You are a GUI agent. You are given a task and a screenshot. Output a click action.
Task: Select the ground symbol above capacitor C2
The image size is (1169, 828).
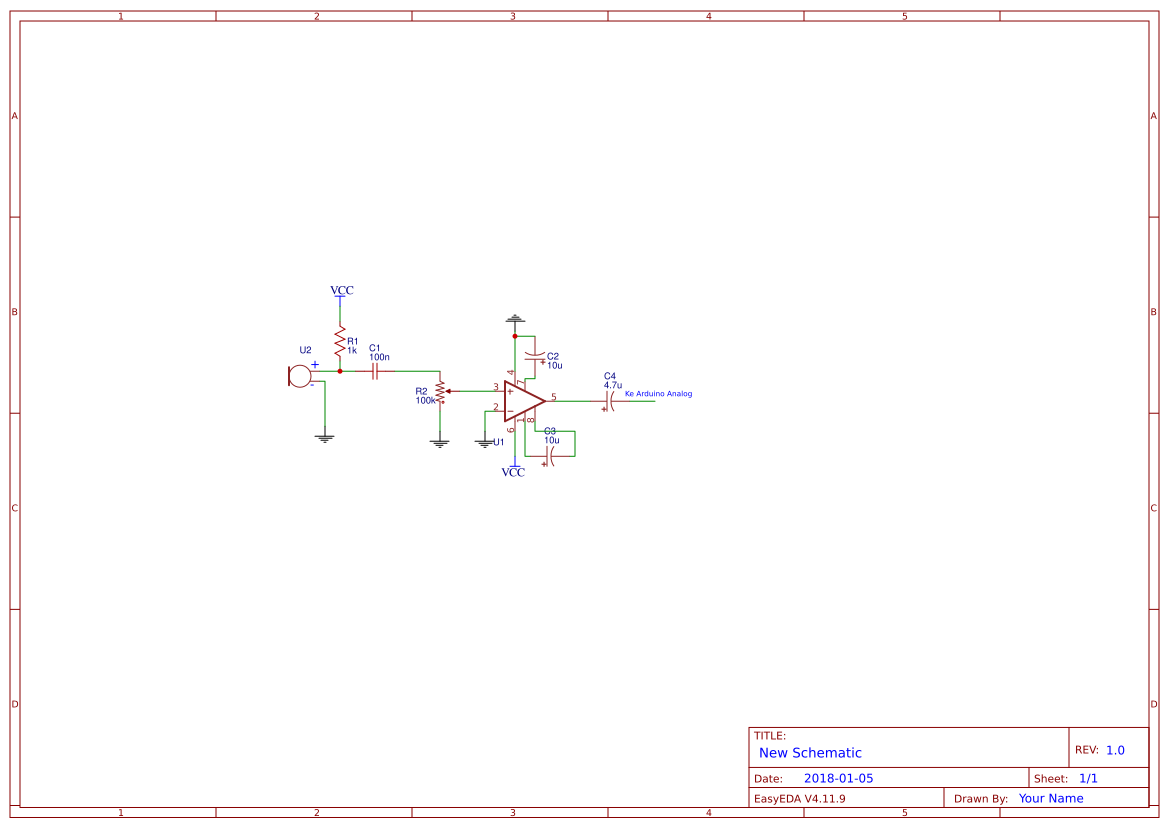pos(514,317)
